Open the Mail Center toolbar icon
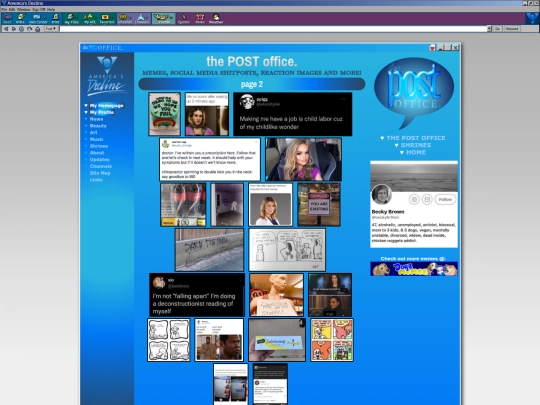The height and width of the screenshot is (405, 540). pos(38,19)
